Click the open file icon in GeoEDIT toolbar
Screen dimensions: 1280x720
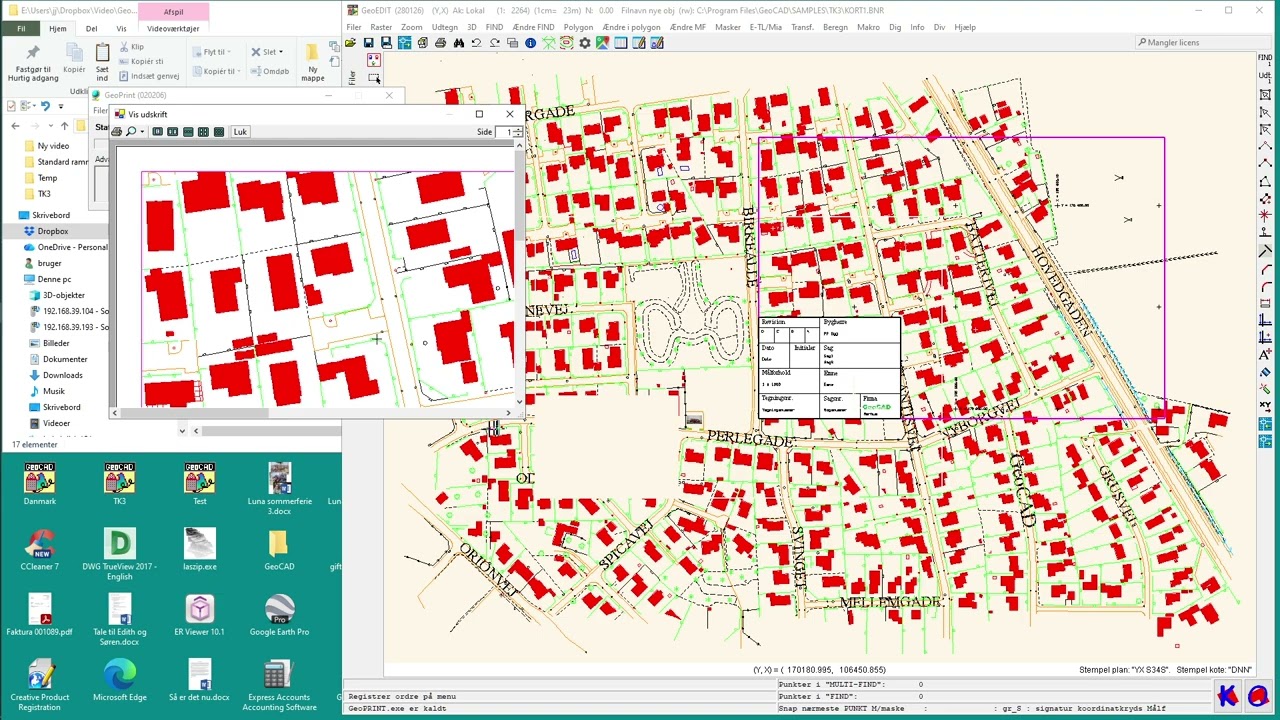351,43
